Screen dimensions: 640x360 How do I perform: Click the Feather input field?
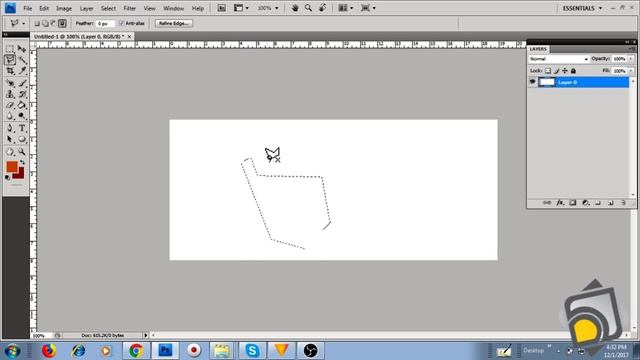(x=105, y=24)
